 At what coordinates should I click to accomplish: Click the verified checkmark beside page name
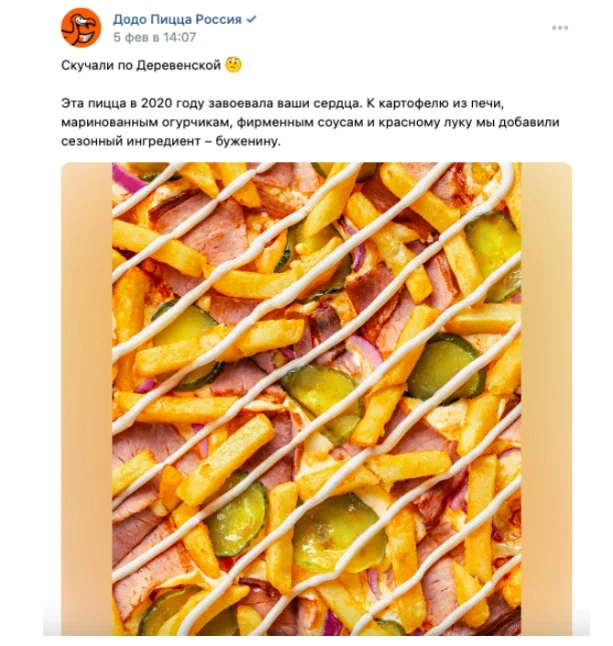coord(252,19)
